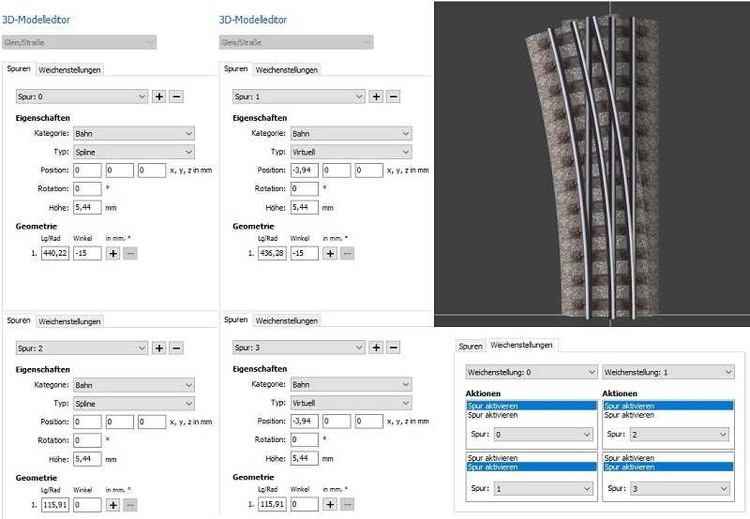Click disabled minus beside 436,28 geometry row

coord(347,254)
